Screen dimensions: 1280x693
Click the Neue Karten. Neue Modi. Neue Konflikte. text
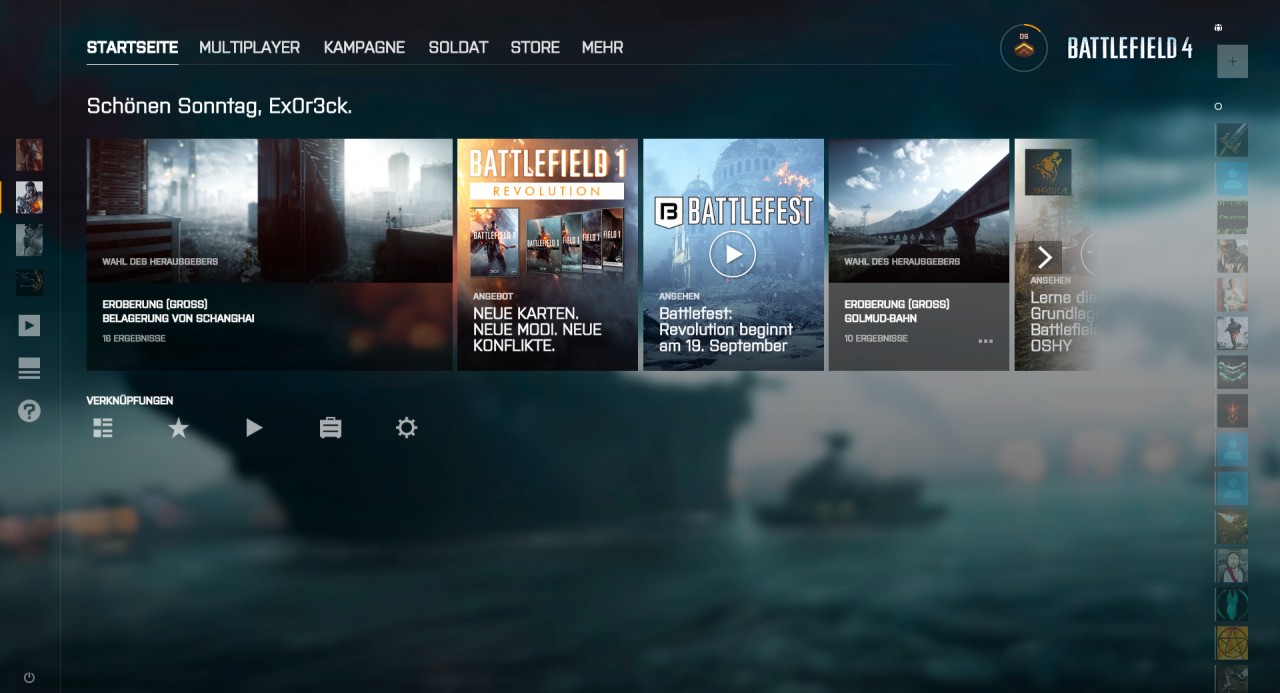[538, 330]
